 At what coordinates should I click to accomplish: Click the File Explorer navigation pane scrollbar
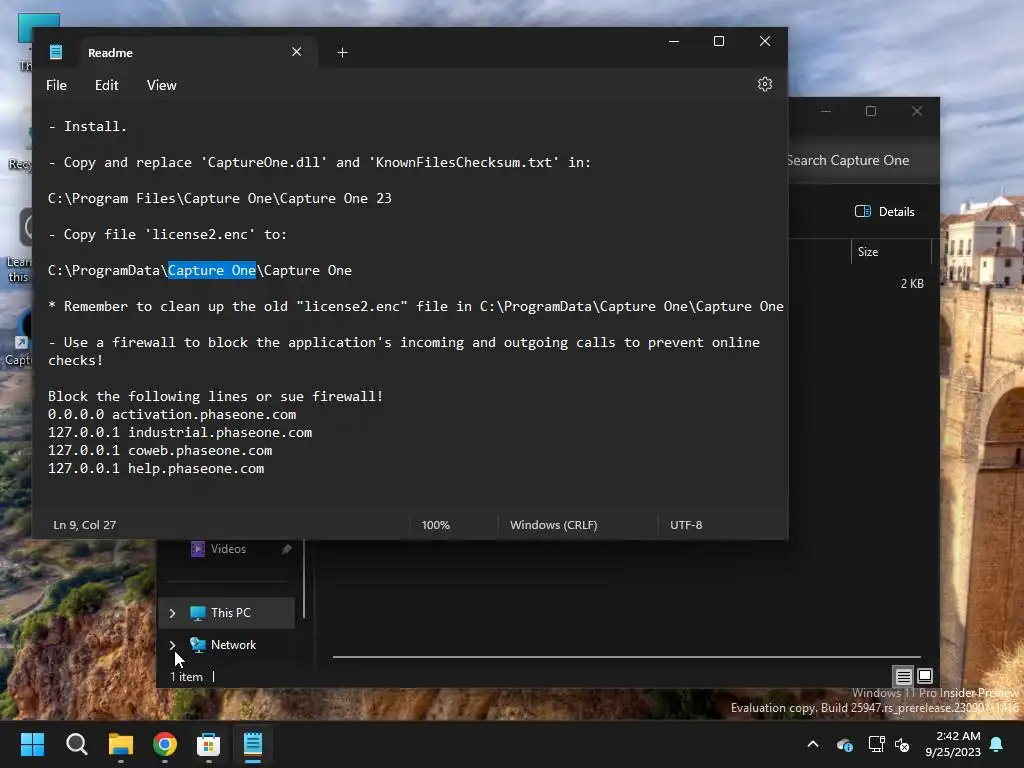[x=304, y=579]
